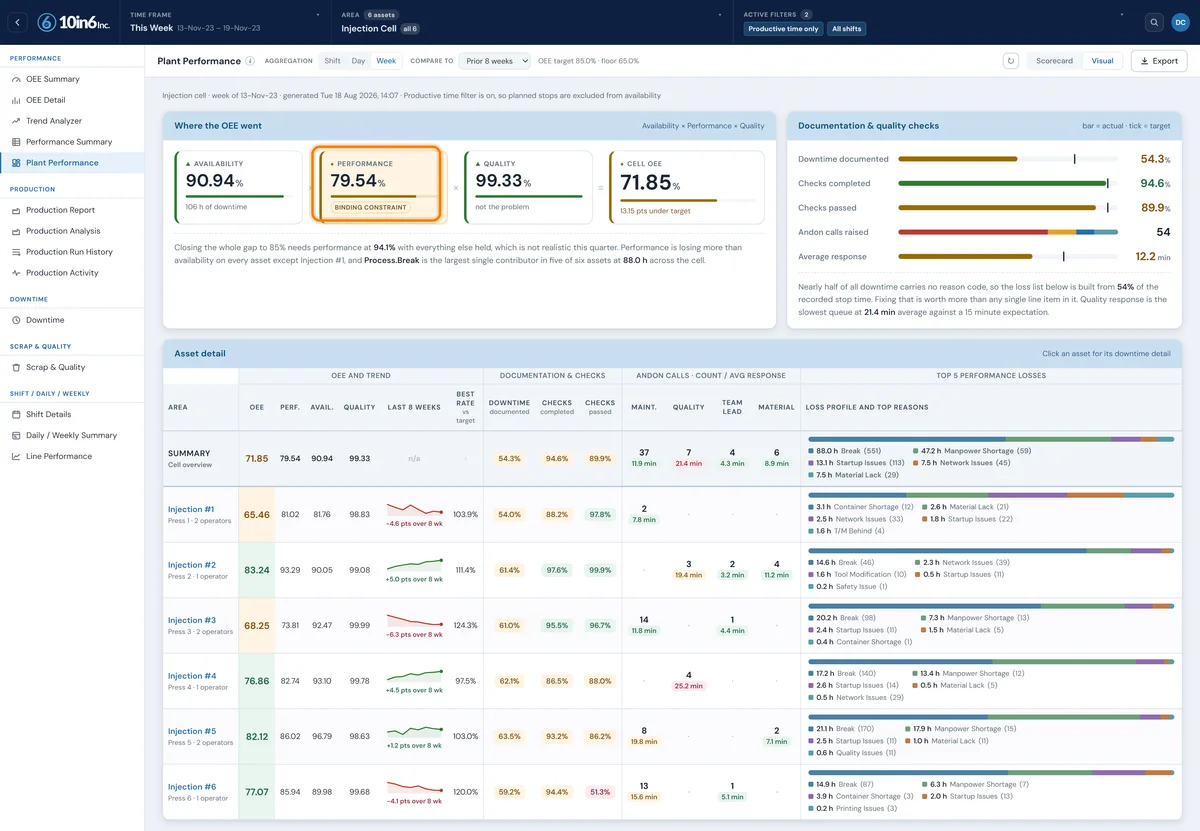Image resolution: width=1200 pixels, height=831 pixels.
Task: Click the Injection #1 trend sparkline
Action: point(415,510)
